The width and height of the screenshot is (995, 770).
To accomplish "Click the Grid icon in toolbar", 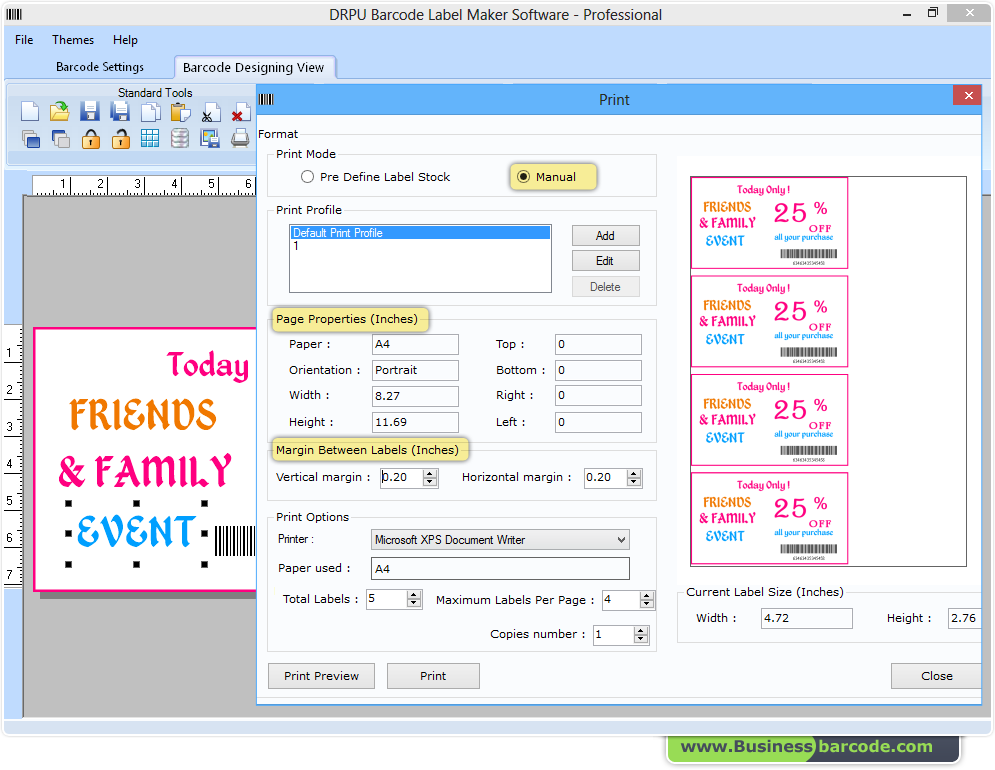I will pyautogui.click(x=150, y=138).
